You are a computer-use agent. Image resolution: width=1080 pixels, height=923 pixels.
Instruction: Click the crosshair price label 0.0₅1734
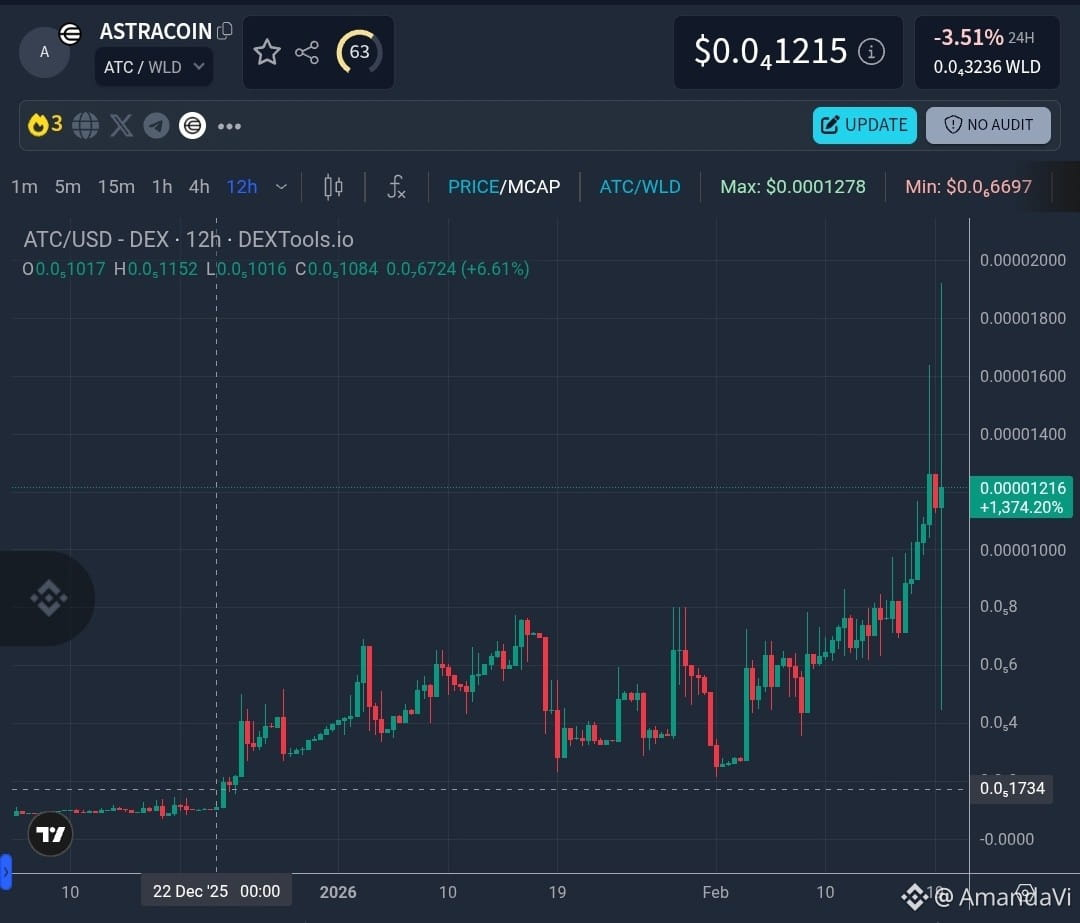[1012, 789]
